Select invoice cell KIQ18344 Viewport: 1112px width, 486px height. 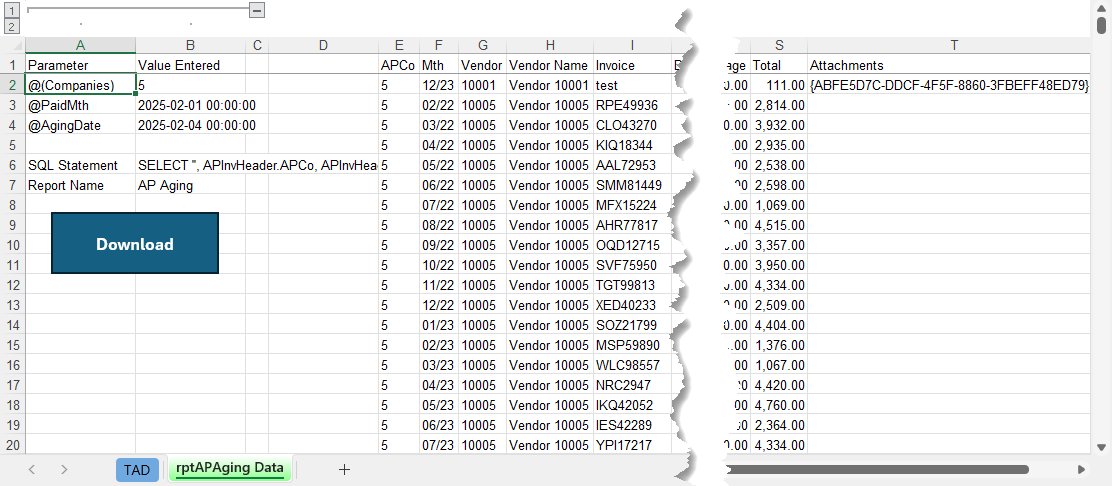coord(632,145)
